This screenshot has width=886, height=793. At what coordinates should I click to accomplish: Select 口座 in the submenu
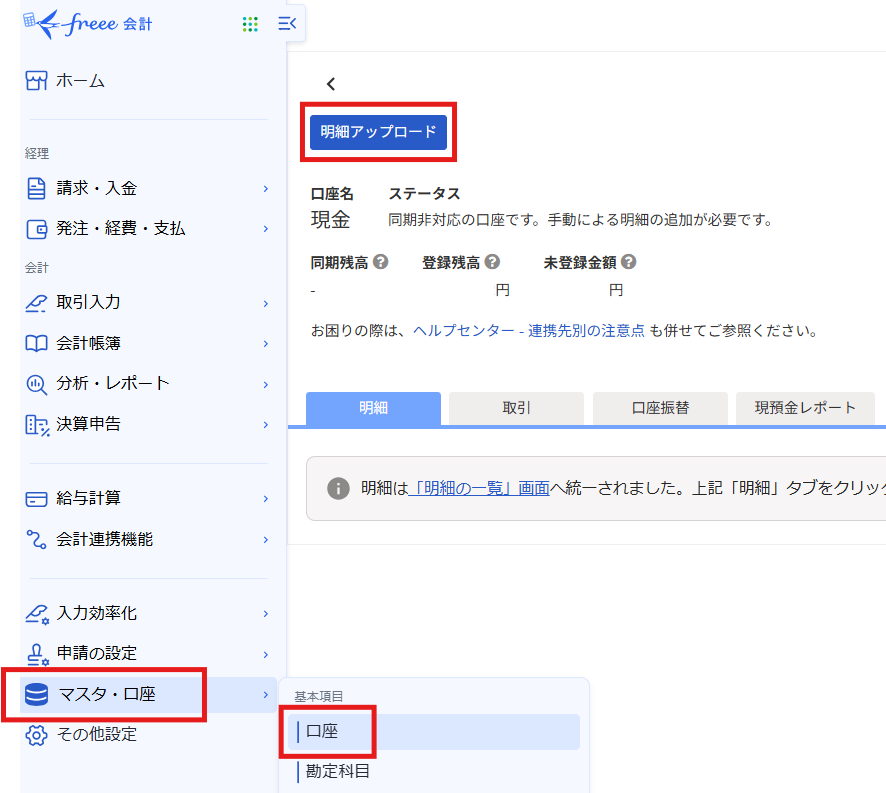coord(322,732)
